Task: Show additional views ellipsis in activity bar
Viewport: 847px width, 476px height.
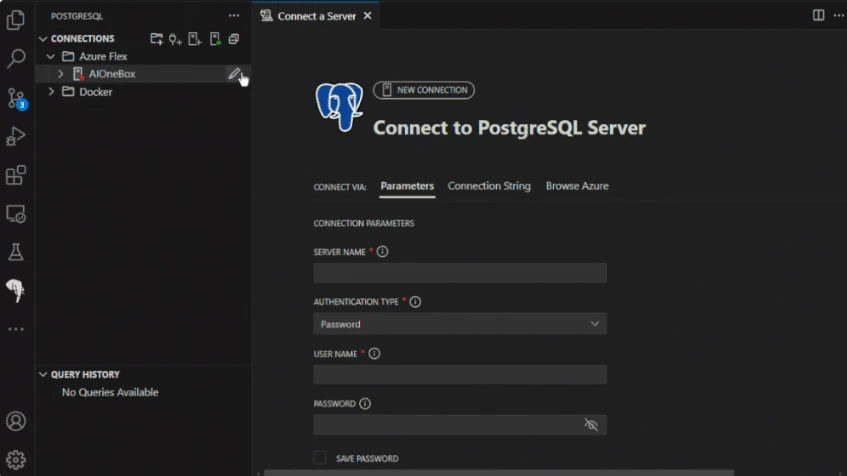Action: coord(16,329)
